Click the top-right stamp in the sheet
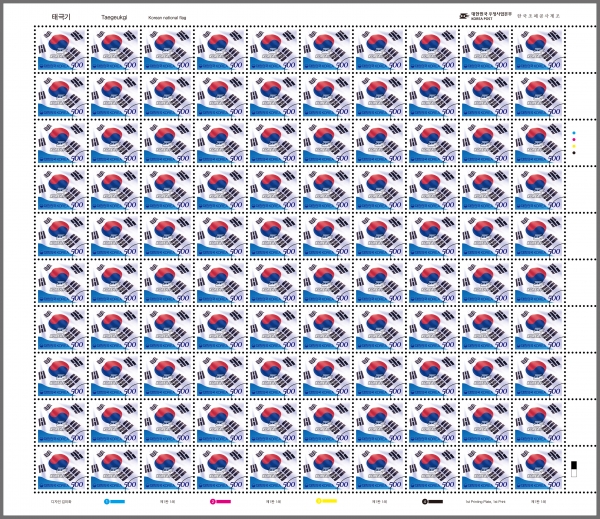The height and width of the screenshot is (519, 600). [539, 50]
